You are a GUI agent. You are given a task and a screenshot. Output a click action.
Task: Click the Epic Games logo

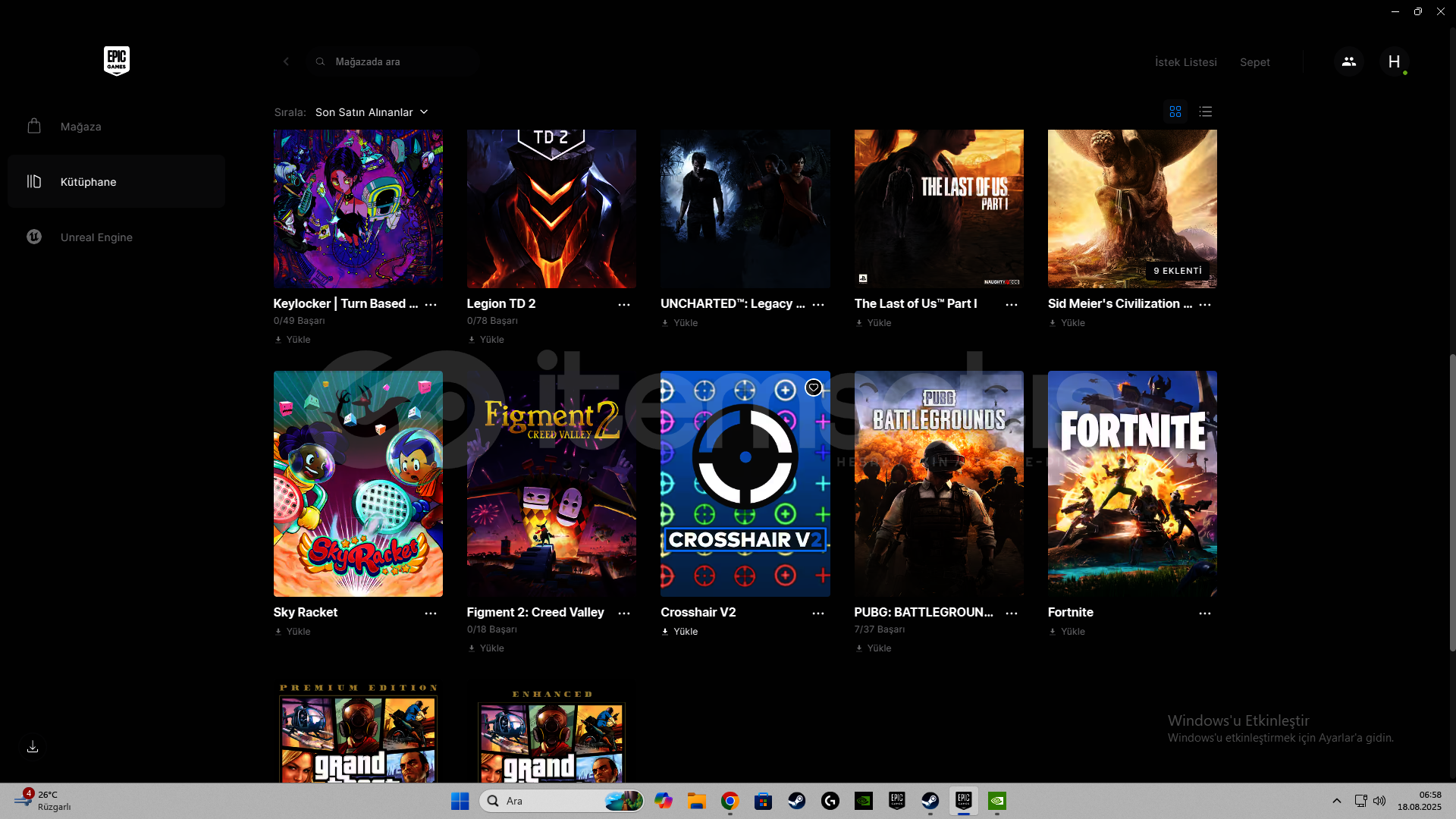coord(117,61)
